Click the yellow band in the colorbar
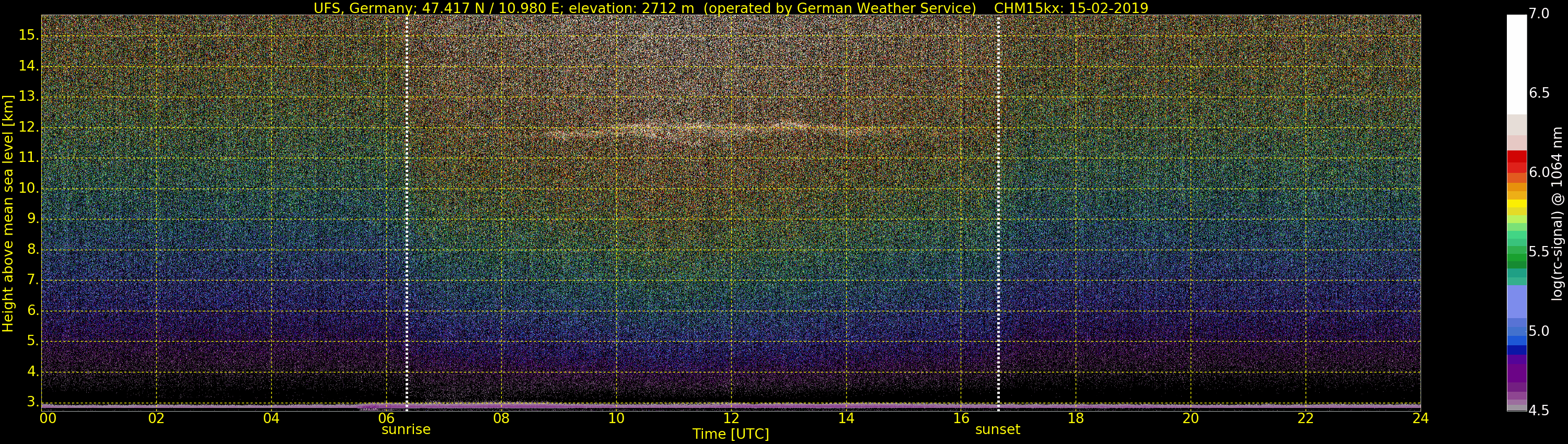1568x444 pixels. click(x=1516, y=204)
